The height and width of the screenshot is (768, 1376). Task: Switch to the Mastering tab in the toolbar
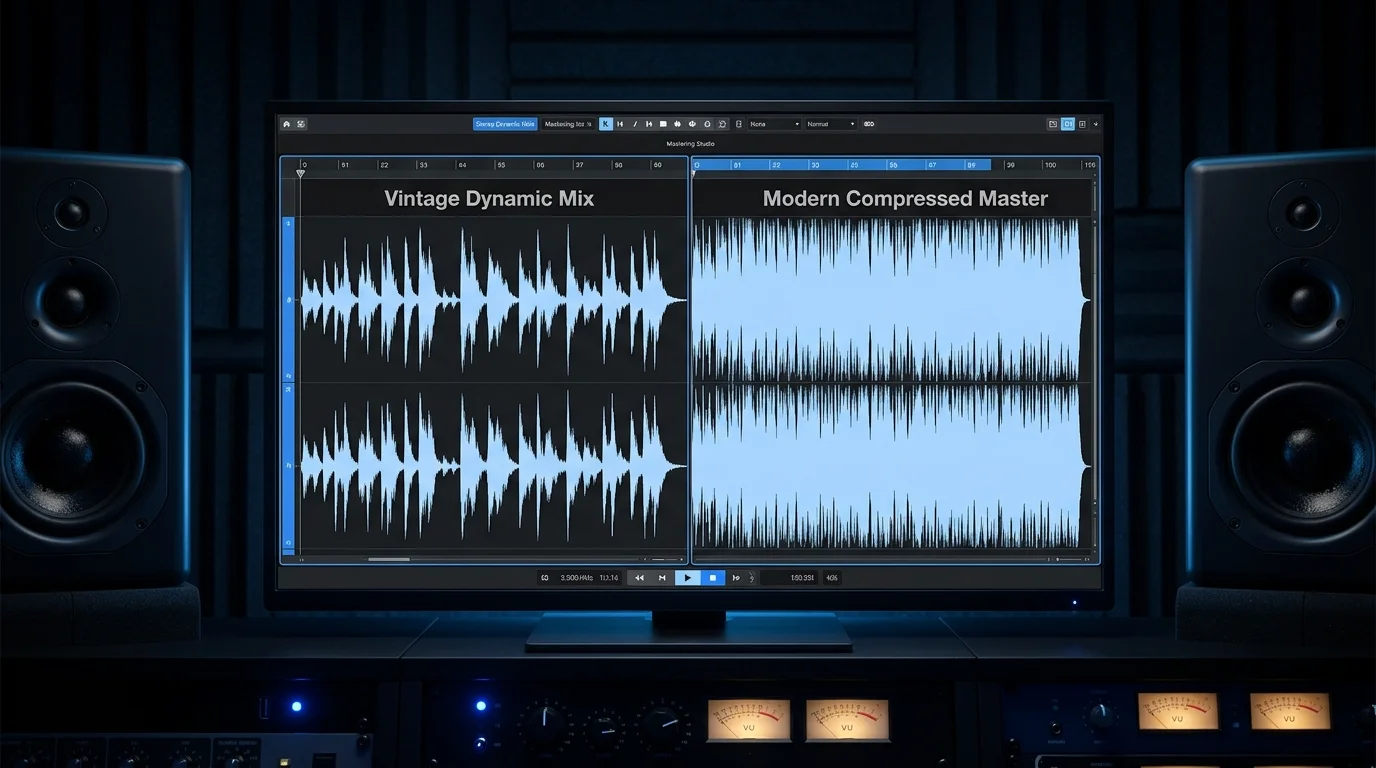567,124
